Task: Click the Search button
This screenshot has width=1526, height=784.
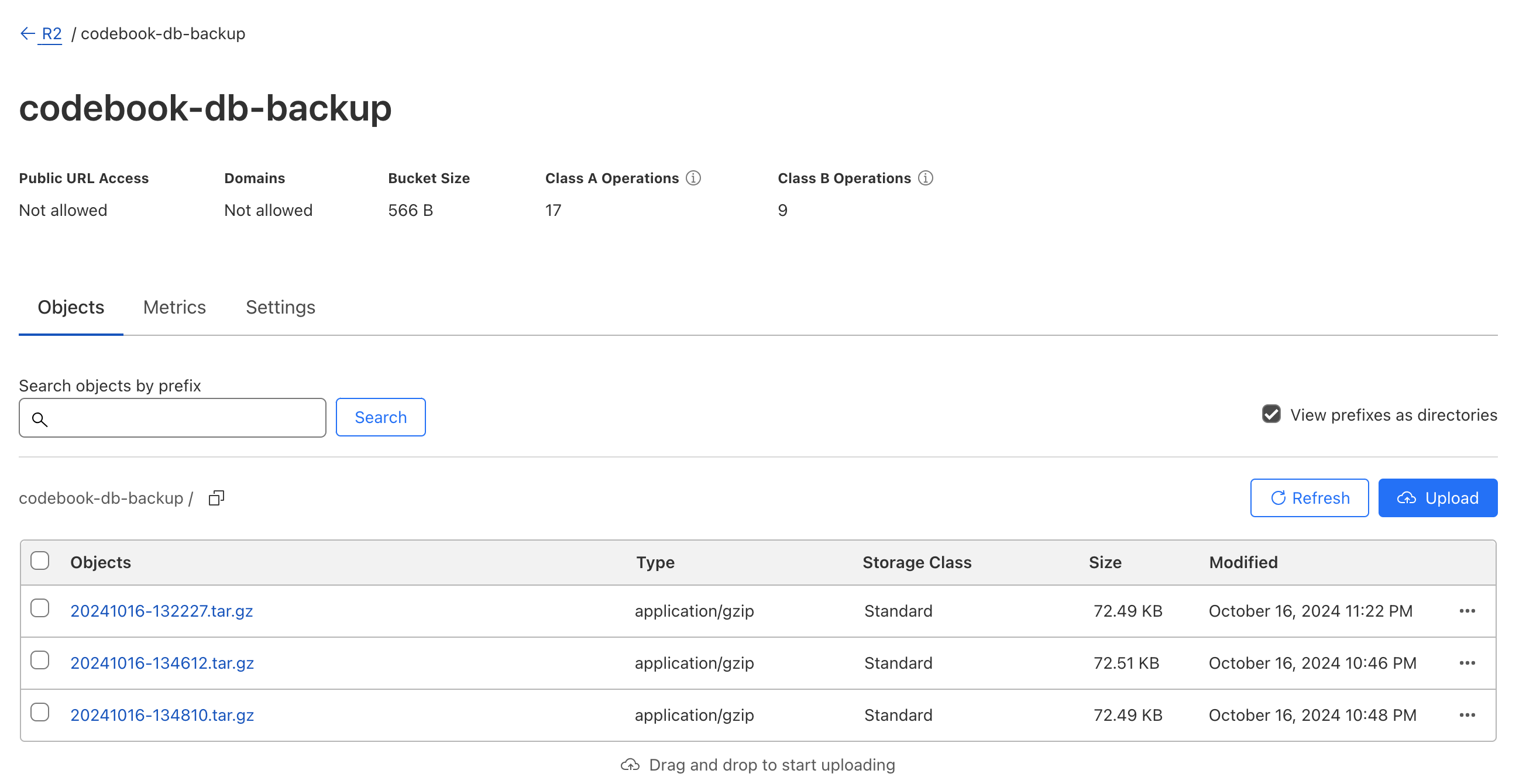Action: pyautogui.click(x=380, y=418)
